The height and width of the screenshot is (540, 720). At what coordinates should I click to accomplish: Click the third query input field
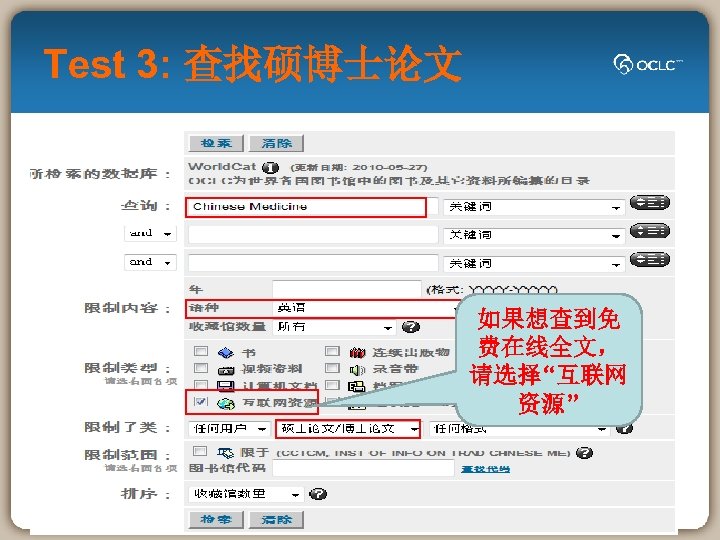(x=313, y=263)
